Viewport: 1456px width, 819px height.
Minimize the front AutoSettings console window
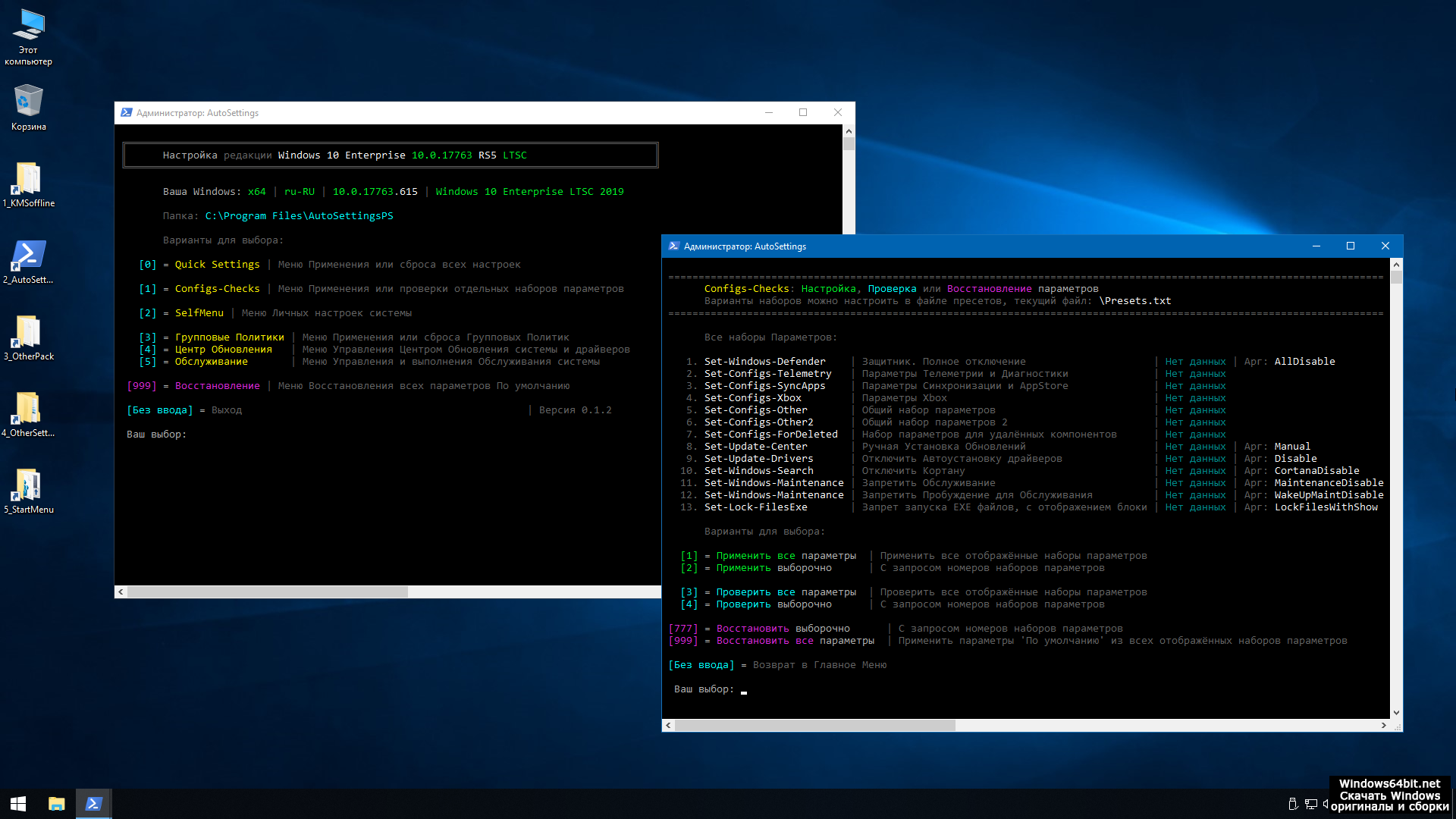click(x=1316, y=246)
